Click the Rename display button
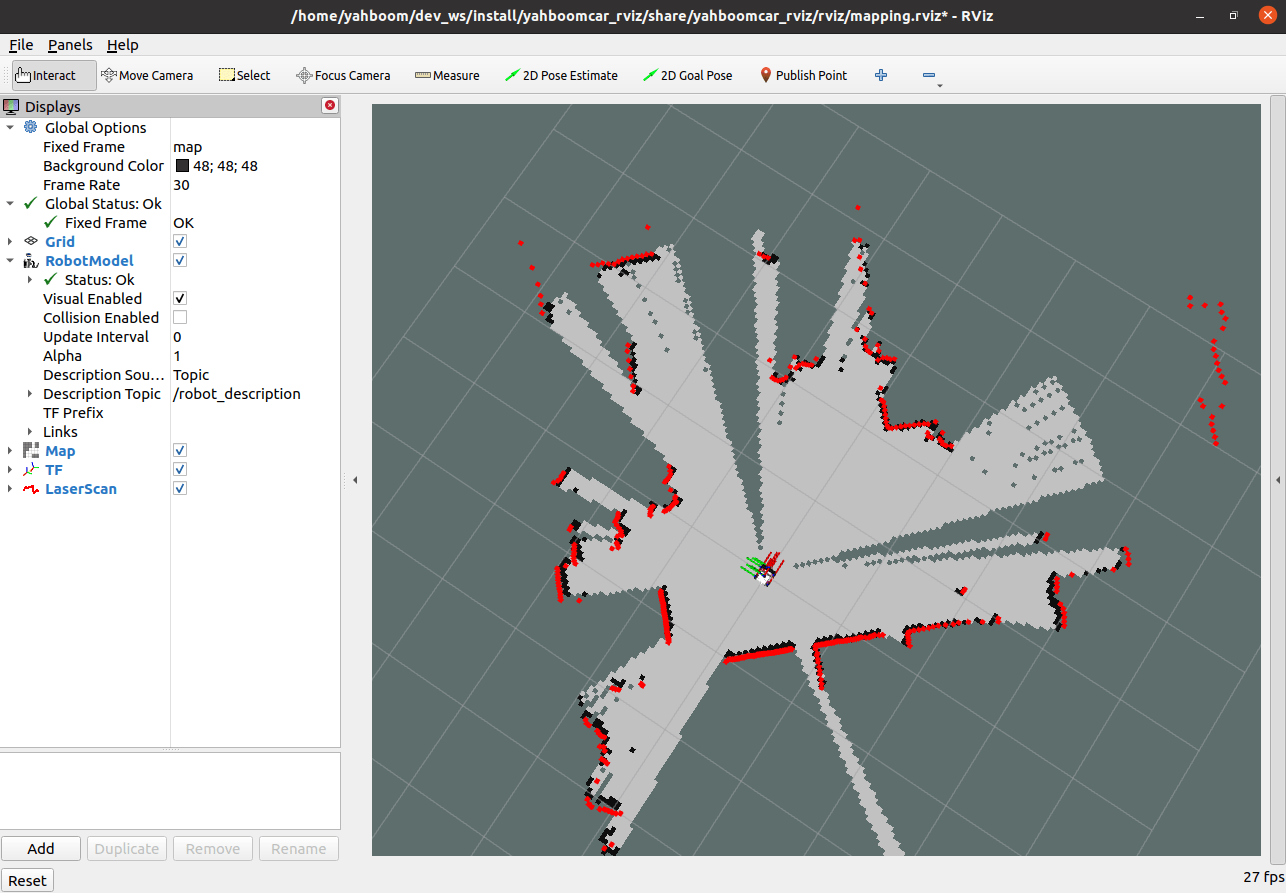Viewport: 1286px width, 893px height. point(299,848)
